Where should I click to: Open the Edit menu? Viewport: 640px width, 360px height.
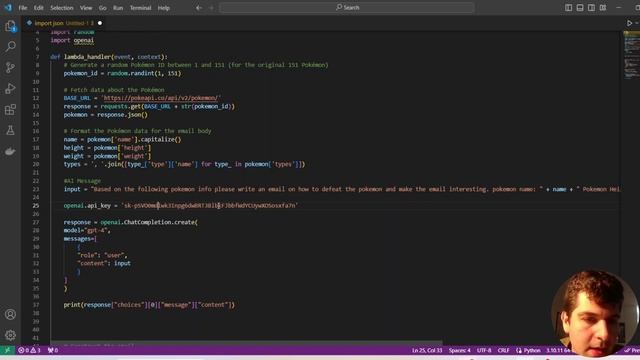click(x=38, y=8)
